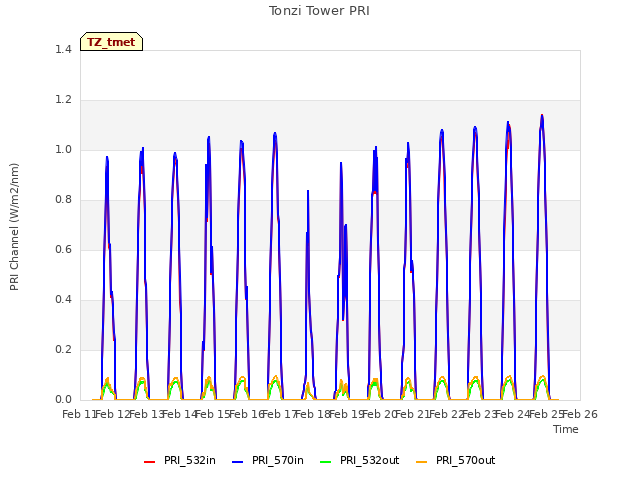
Task: Click the short Feb 17 peak near 0.84
Action: coord(308,191)
